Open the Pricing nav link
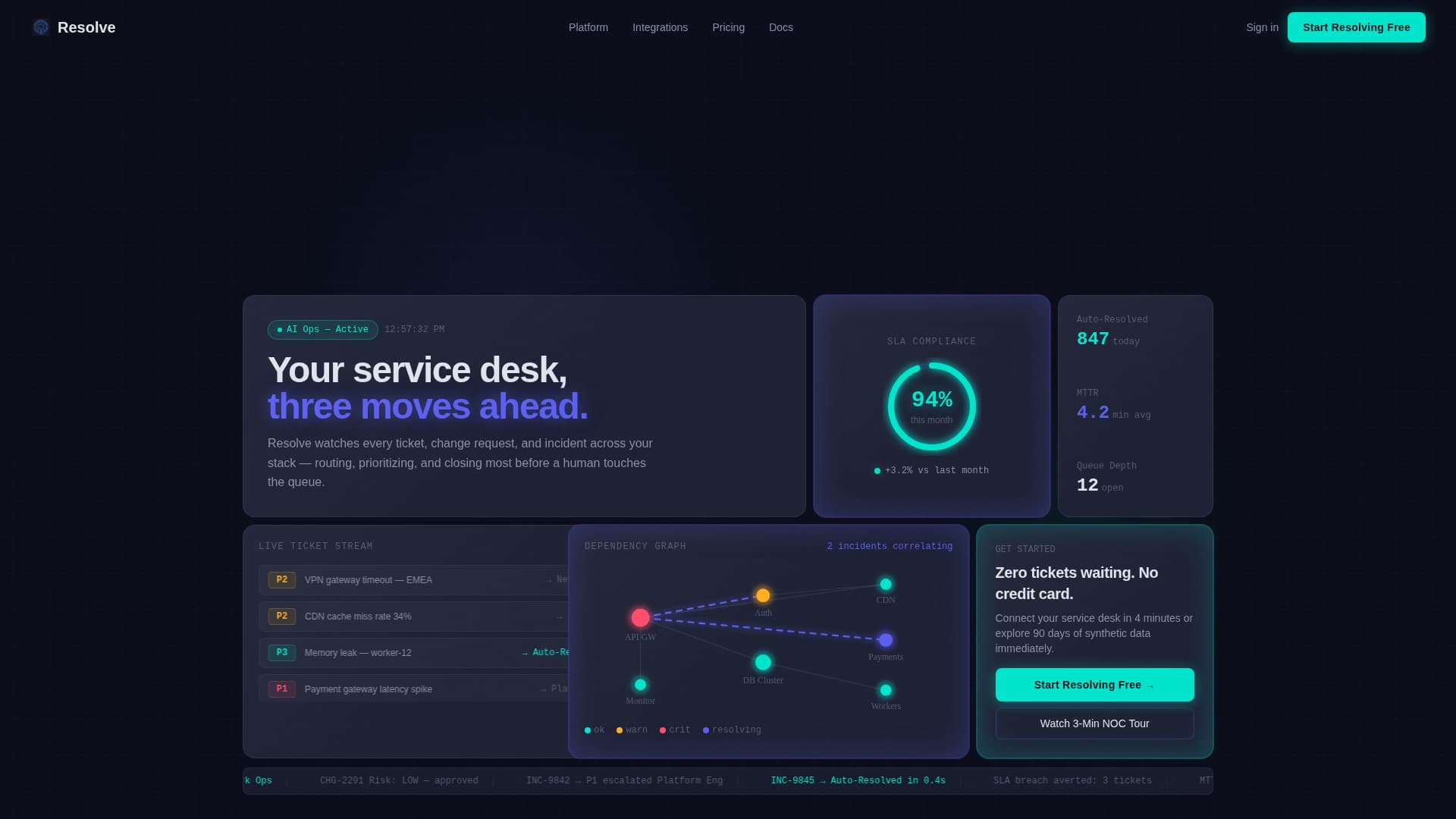 coord(728,27)
